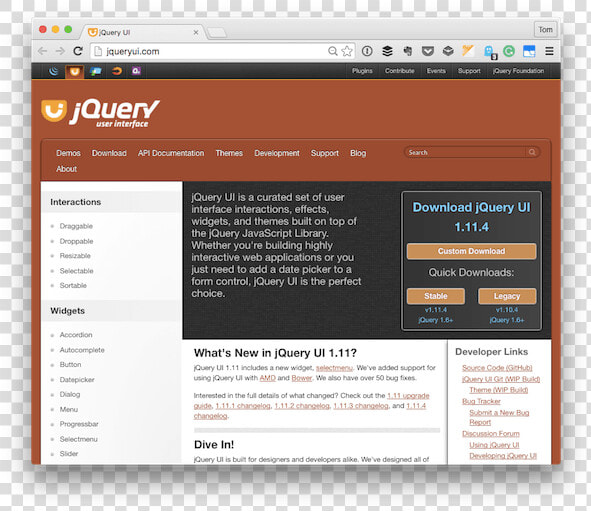Open the Discussion Forum developer link
This screenshot has height=511, width=591.
(x=491, y=433)
